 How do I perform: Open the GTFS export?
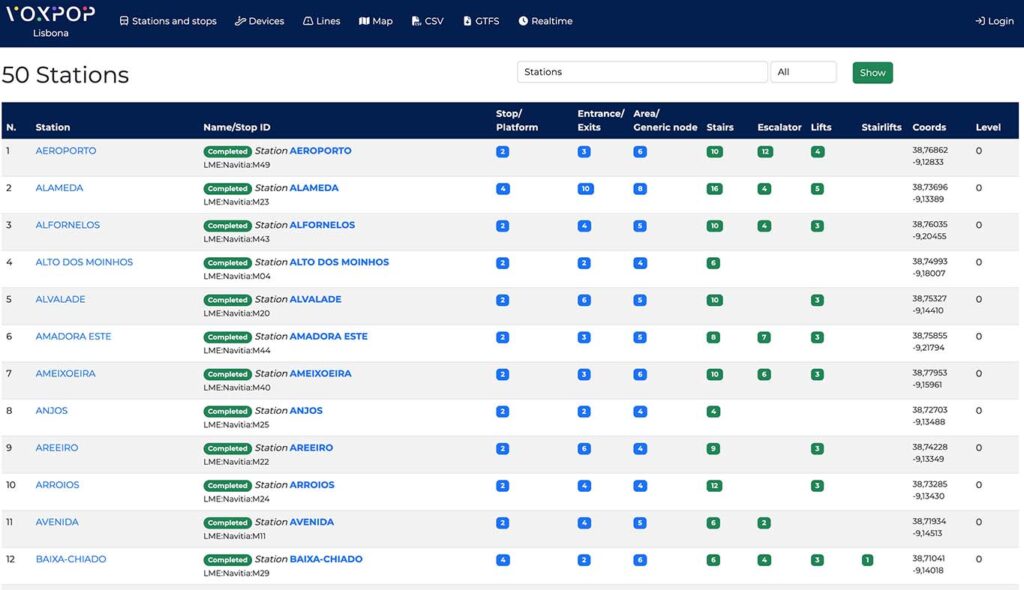(x=481, y=21)
